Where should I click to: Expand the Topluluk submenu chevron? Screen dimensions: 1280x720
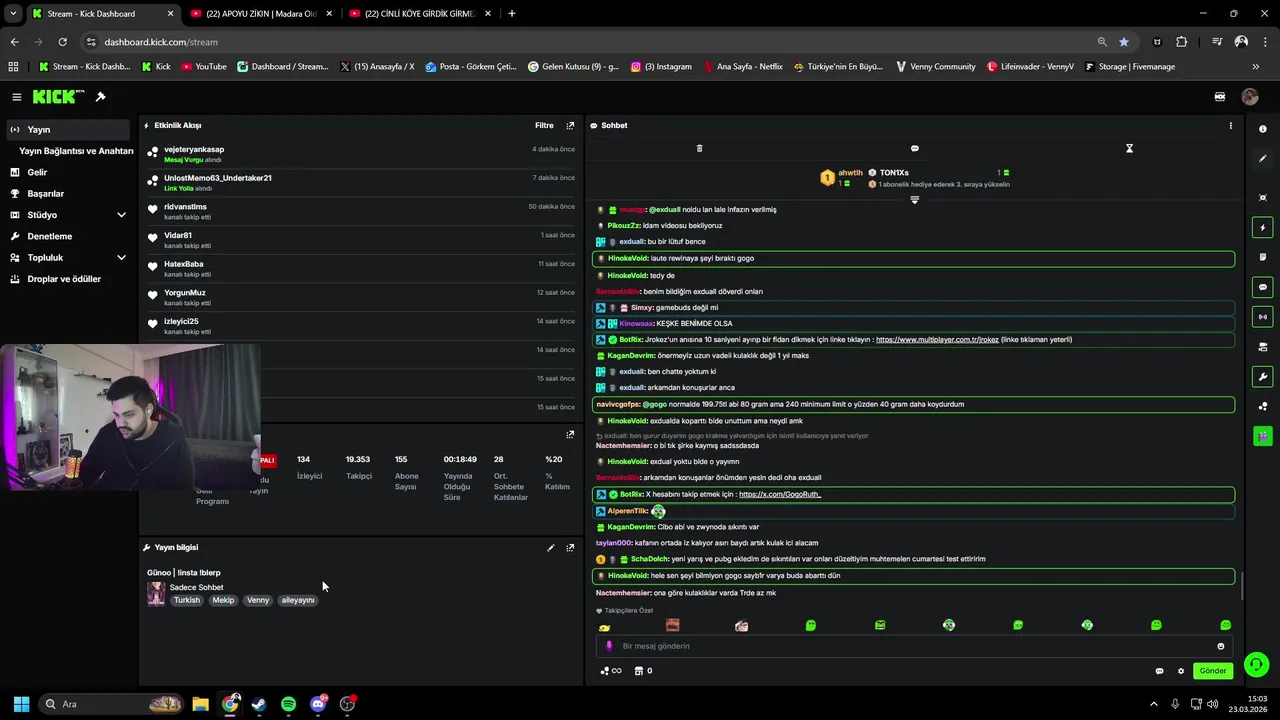(x=121, y=257)
